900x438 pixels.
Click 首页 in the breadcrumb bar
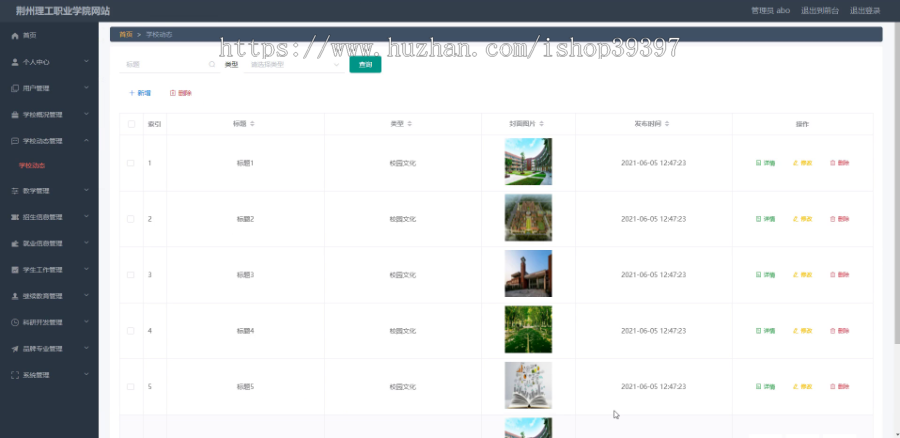(x=126, y=34)
